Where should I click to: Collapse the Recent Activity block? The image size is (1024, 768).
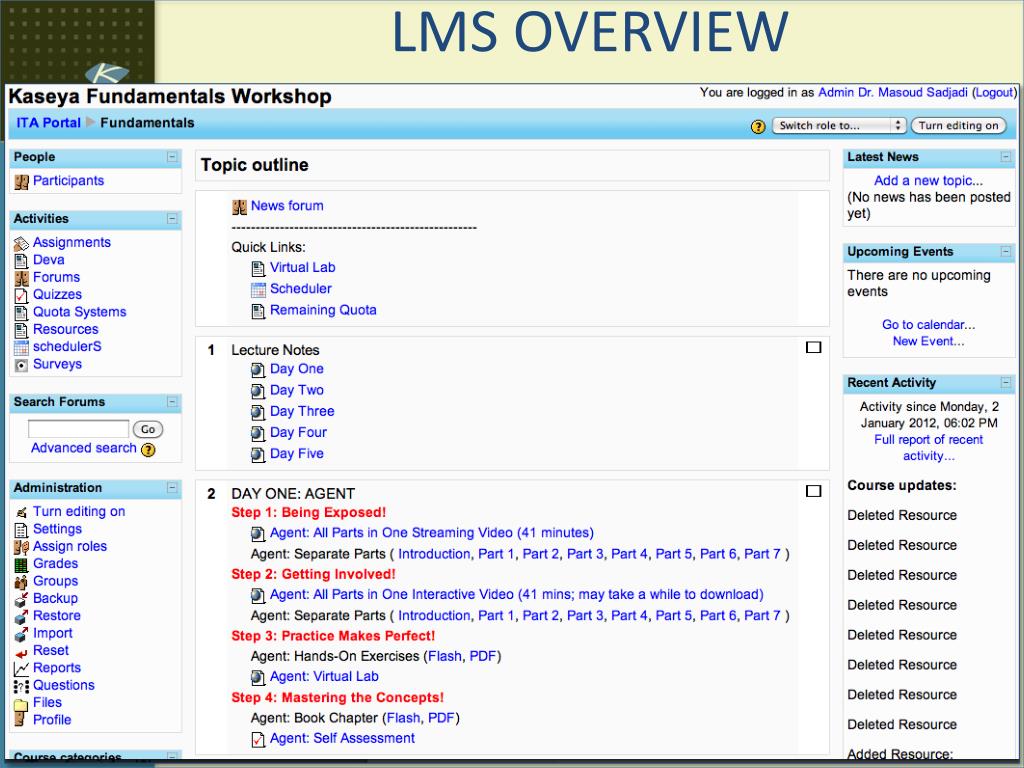[1006, 383]
